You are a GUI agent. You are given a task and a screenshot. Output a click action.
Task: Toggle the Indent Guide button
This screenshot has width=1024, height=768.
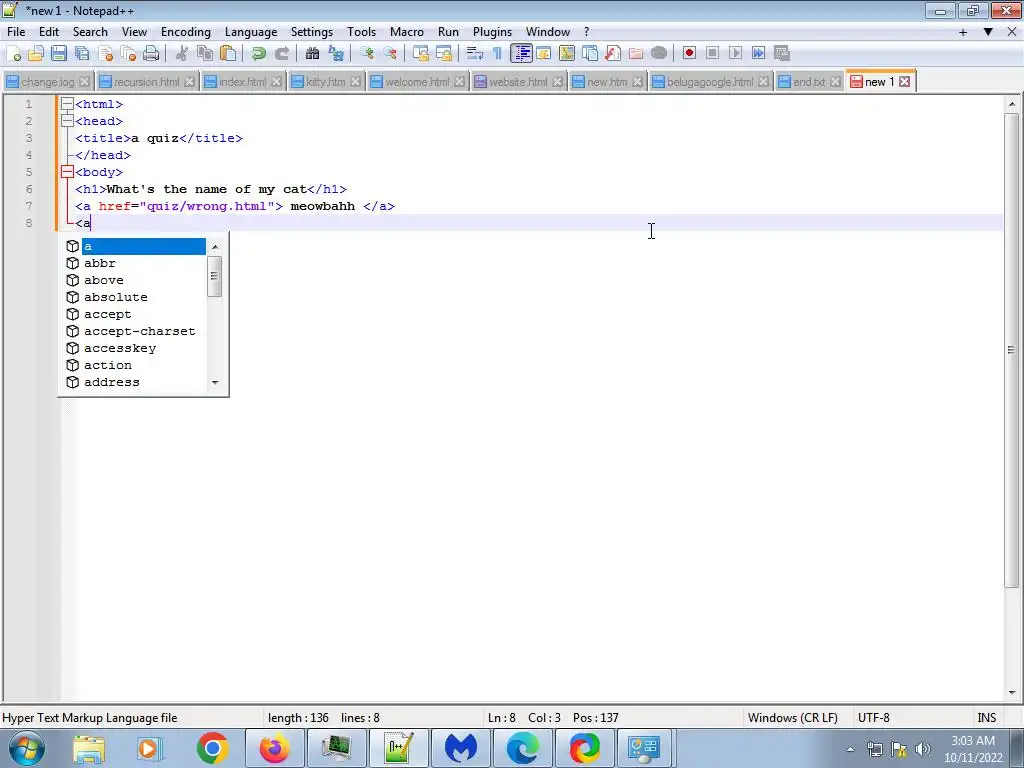pyautogui.click(x=521, y=54)
